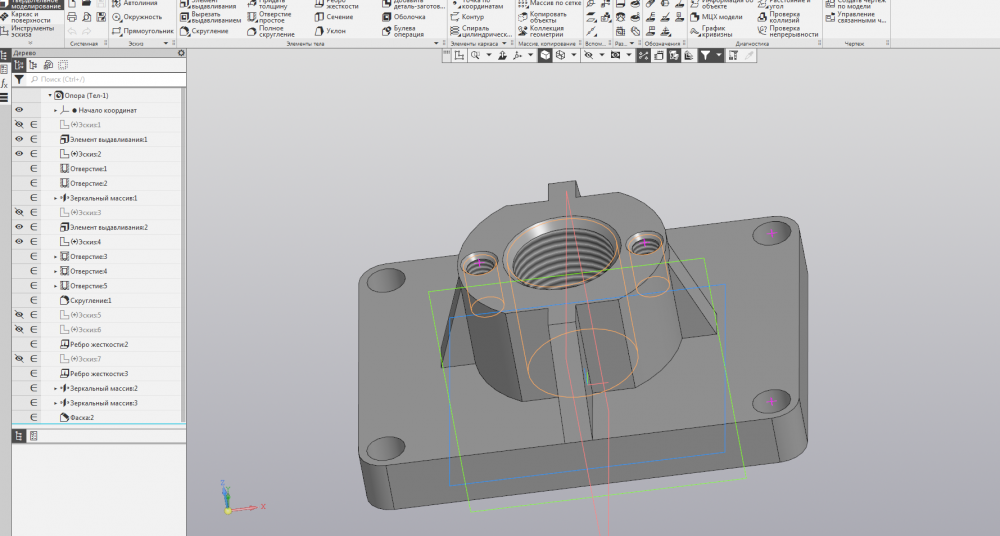Select Фаска:2 in the model tree
This screenshot has width=1000, height=536.
pyautogui.click(x=82, y=417)
